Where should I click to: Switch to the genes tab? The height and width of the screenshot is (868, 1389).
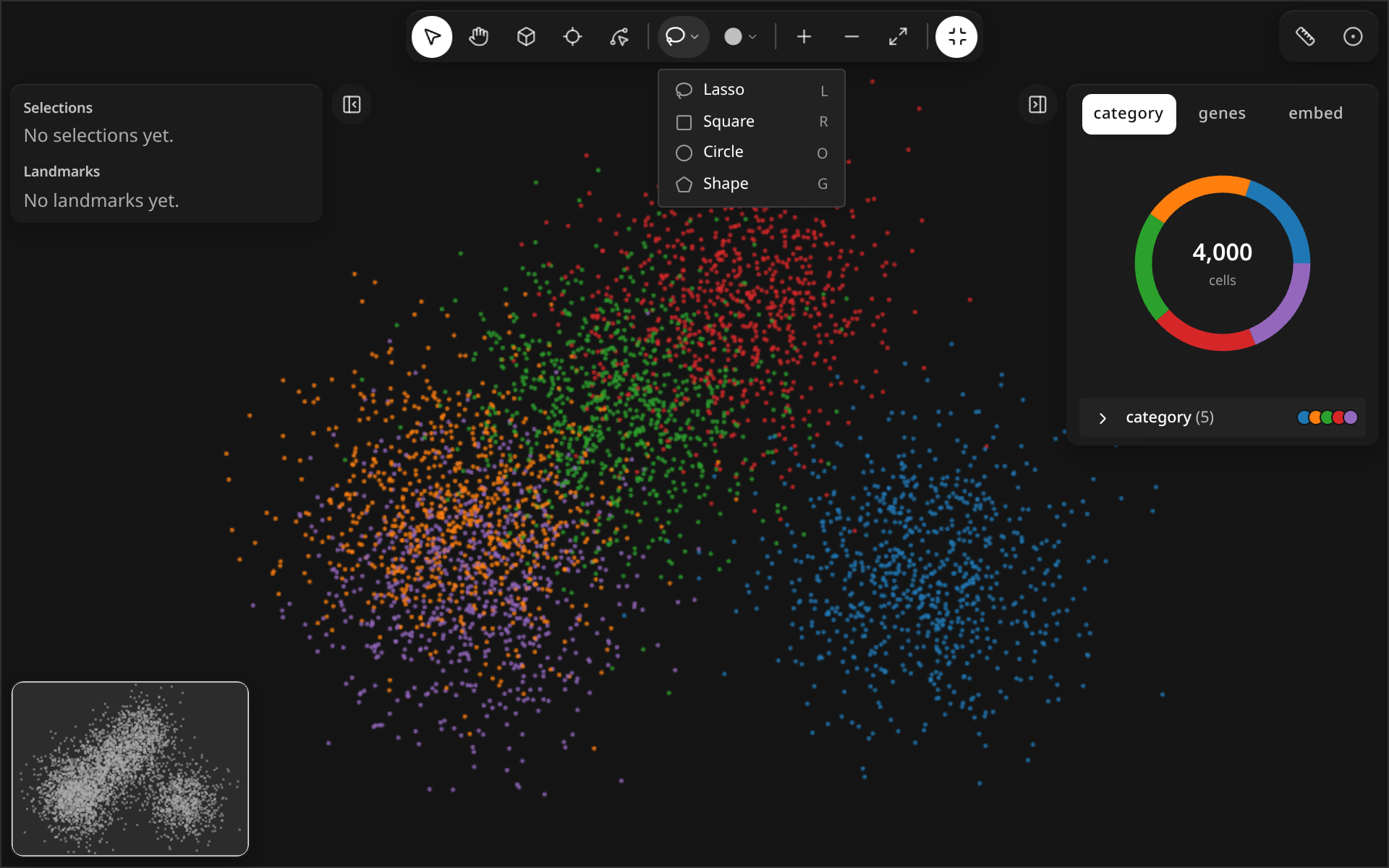(1222, 114)
